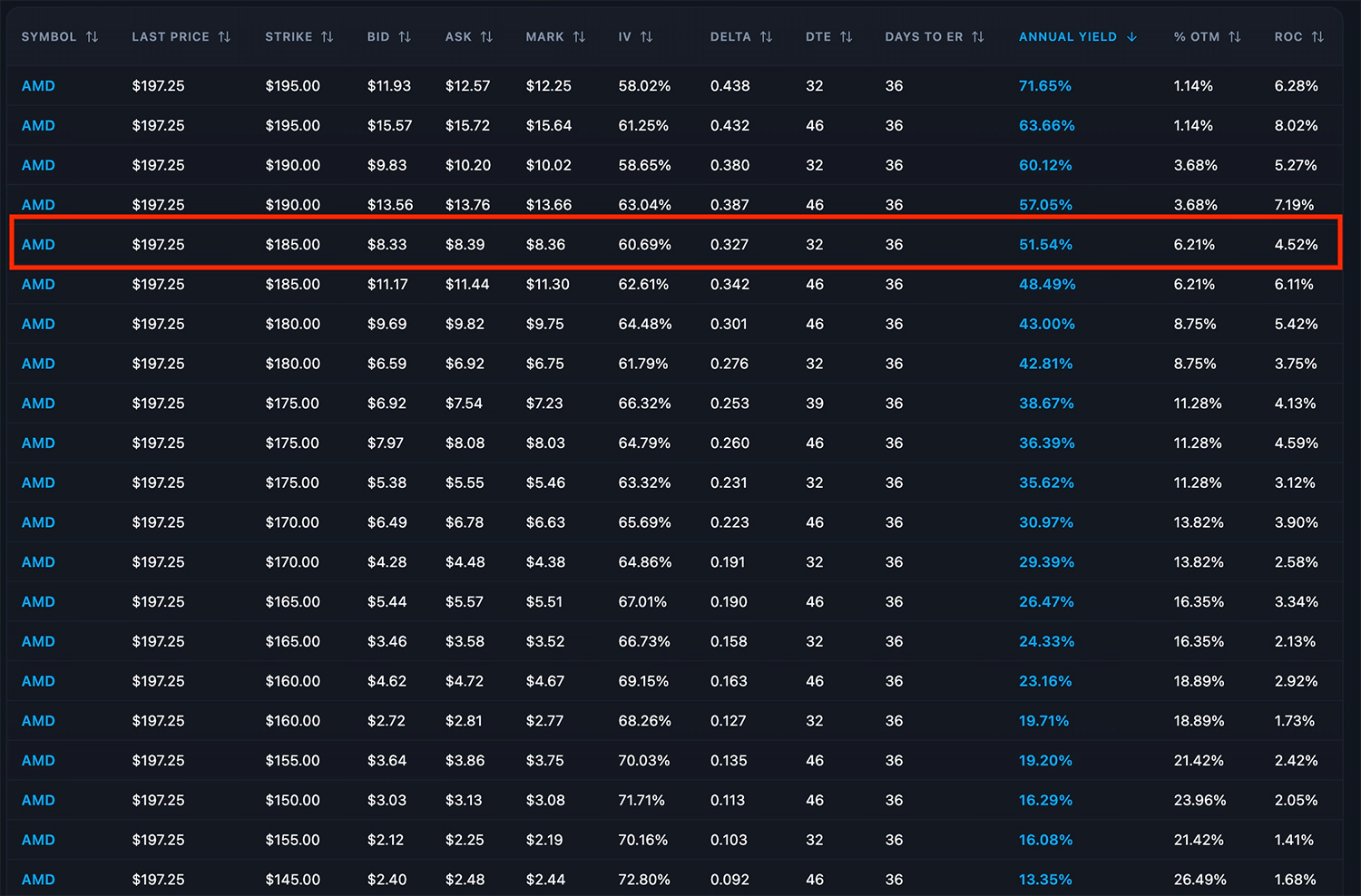Click sort arrows icon beside MARK header
The height and width of the screenshot is (896, 1361).
tap(579, 37)
